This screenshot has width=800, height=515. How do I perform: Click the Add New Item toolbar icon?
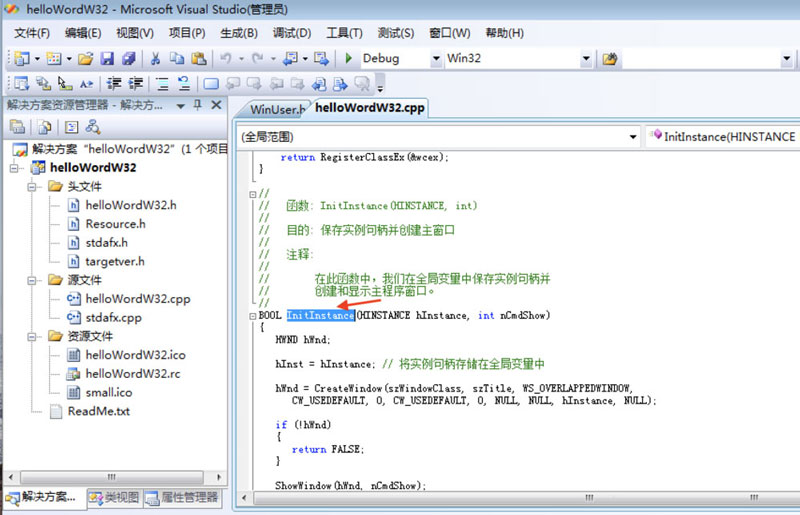tap(54, 58)
